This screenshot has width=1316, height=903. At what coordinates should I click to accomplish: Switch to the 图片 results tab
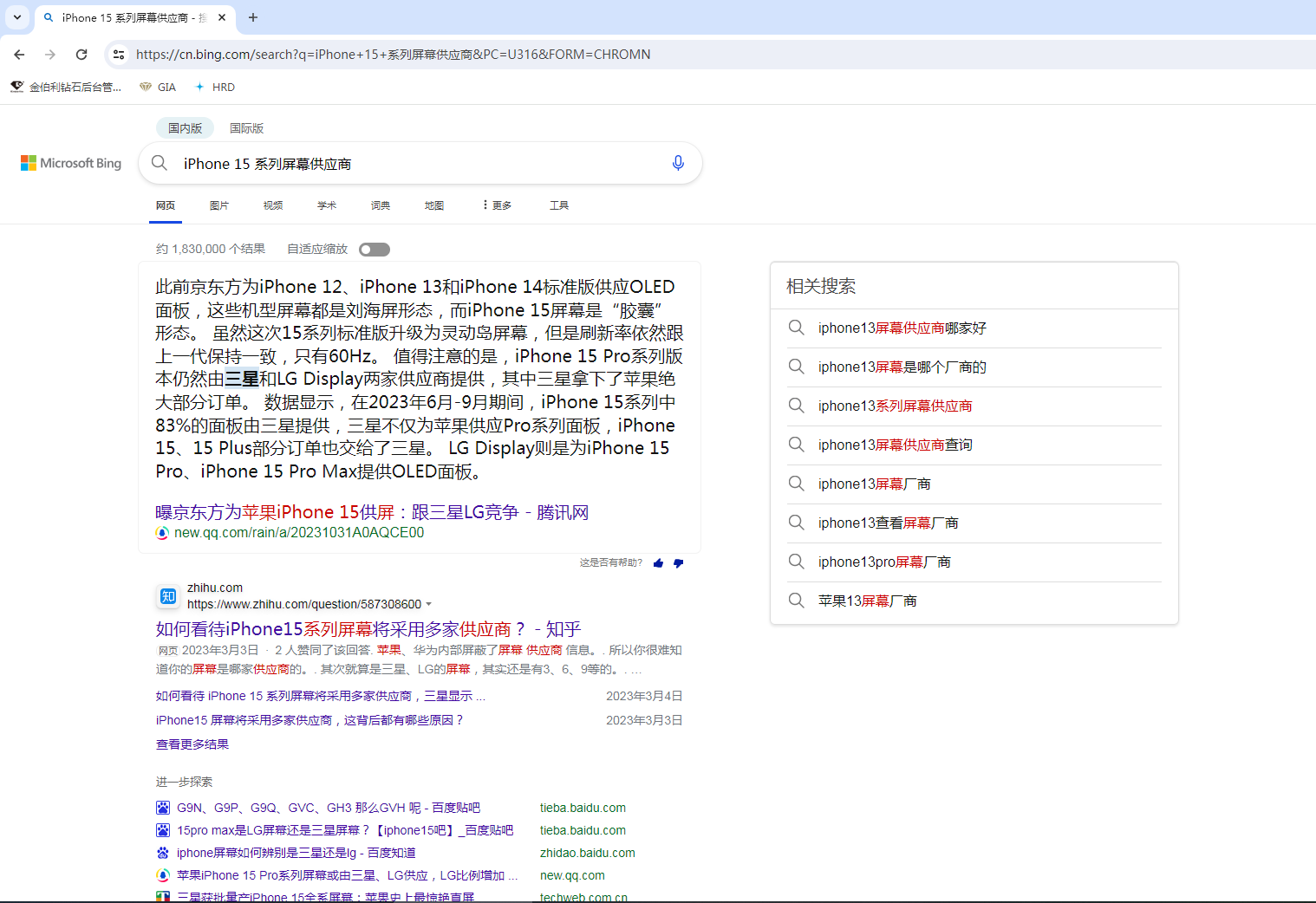click(219, 205)
